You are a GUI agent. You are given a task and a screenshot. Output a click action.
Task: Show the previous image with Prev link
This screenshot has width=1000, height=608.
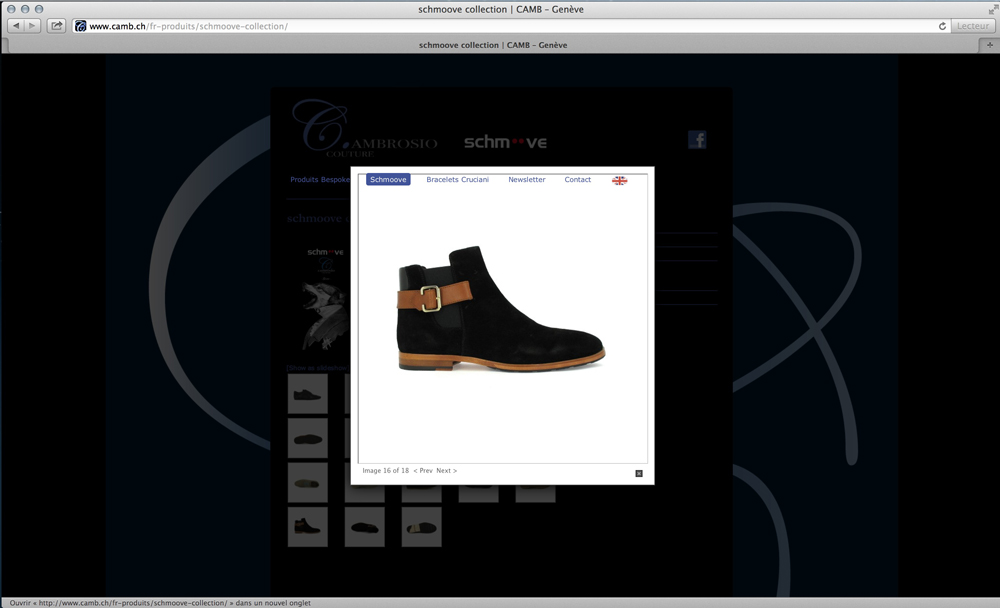click(423, 471)
